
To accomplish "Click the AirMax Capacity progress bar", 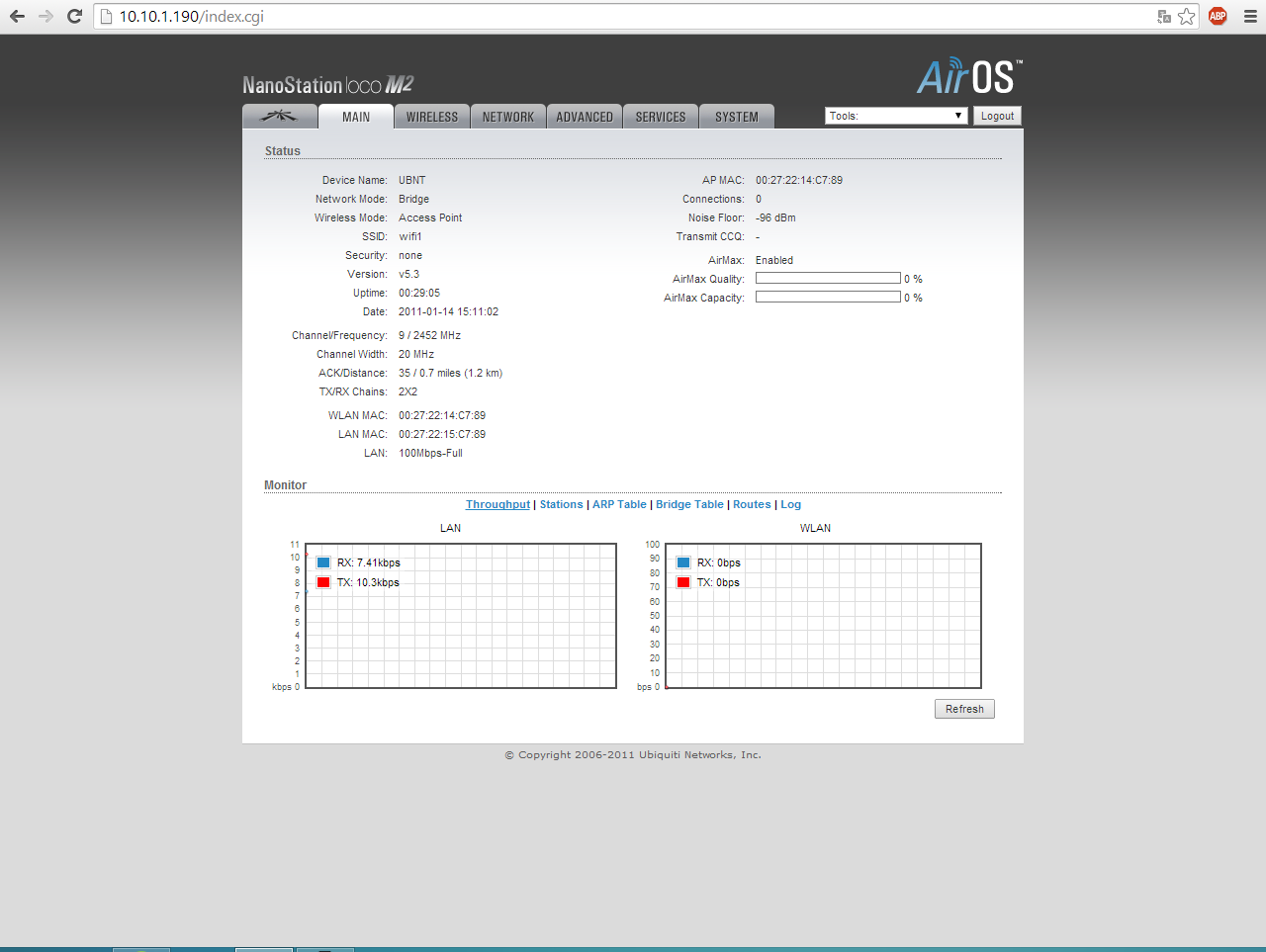I will (828, 298).
